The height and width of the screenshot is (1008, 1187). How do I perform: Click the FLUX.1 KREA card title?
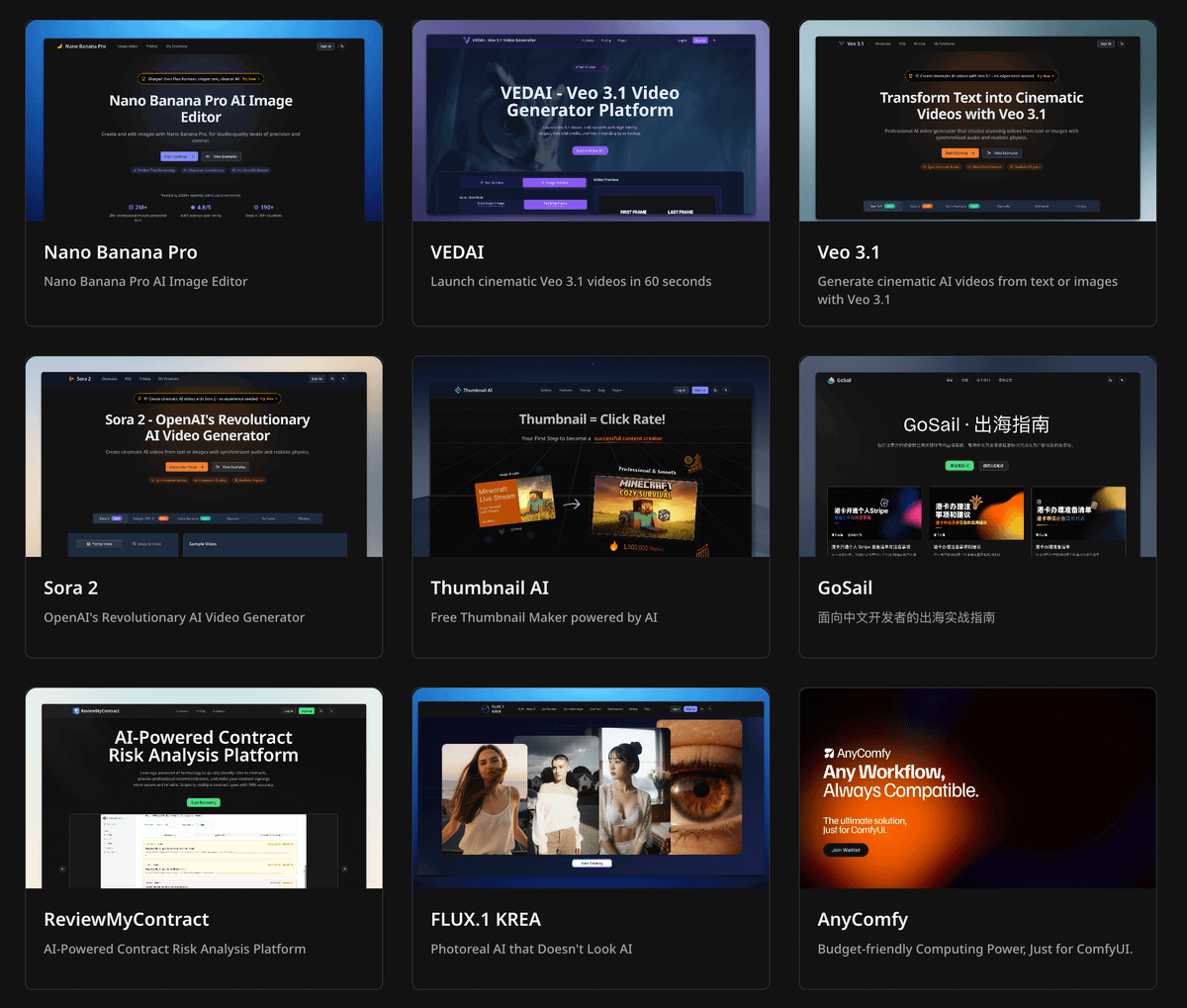pos(486,919)
